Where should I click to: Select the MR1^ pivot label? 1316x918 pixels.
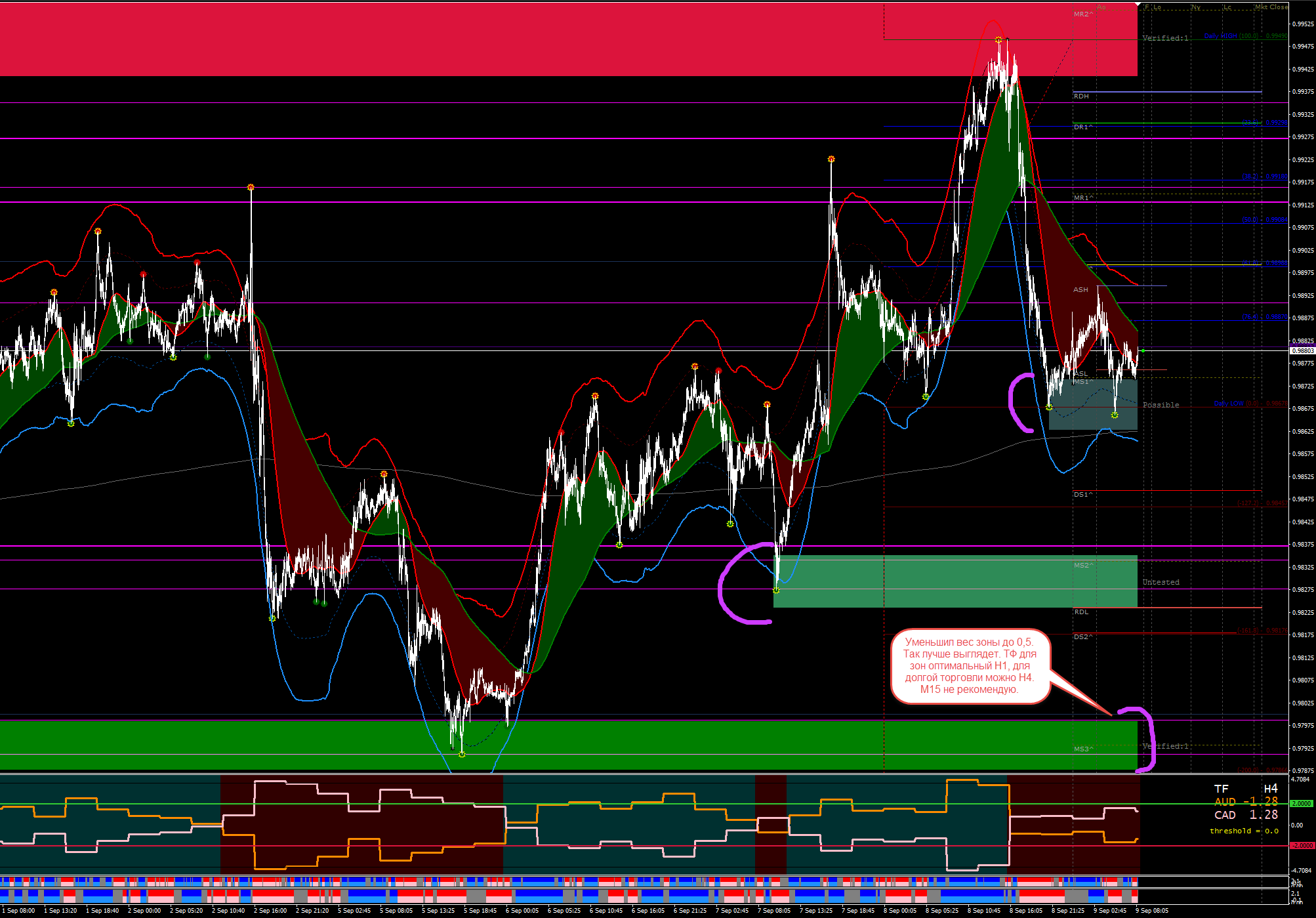point(1083,198)
